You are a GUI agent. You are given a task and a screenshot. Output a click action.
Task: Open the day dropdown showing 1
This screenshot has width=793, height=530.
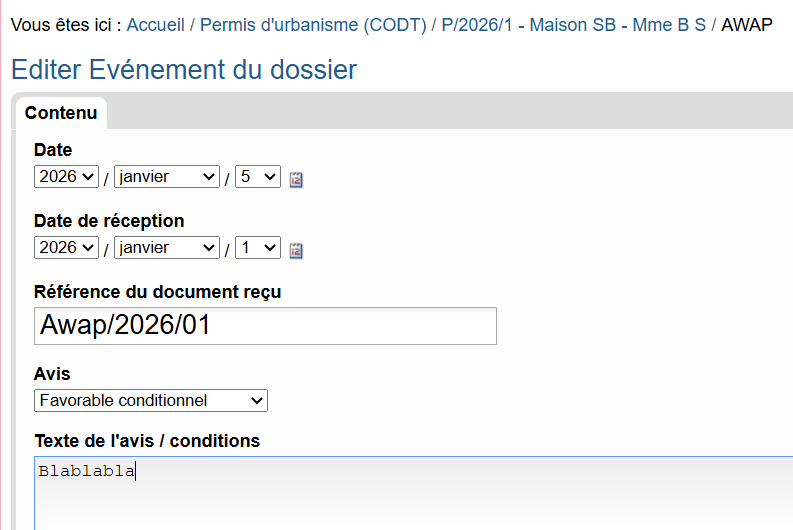[258, 247]
